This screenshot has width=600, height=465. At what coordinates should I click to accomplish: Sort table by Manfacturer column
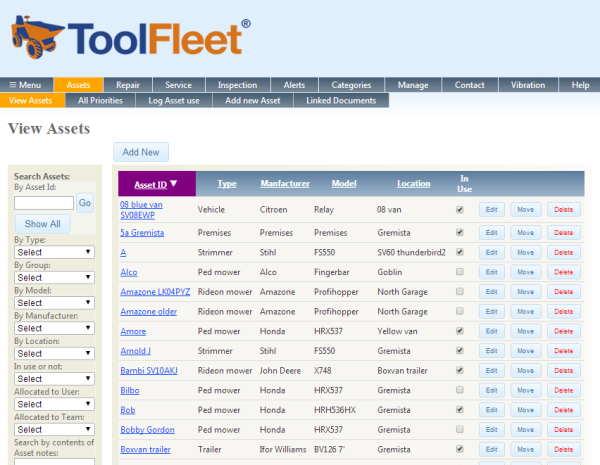tap(285, 184)
